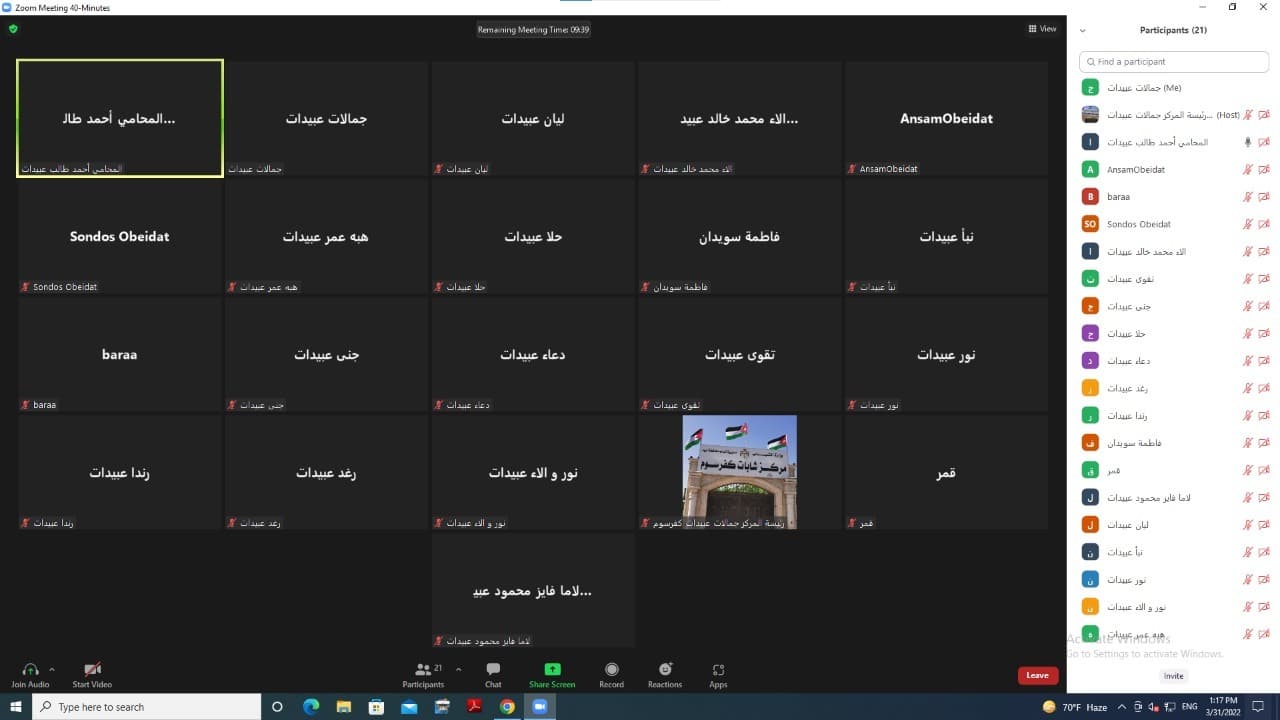Click the green Share Screen icon
This screenshot has height=720, width=1280.
(552, 670)
